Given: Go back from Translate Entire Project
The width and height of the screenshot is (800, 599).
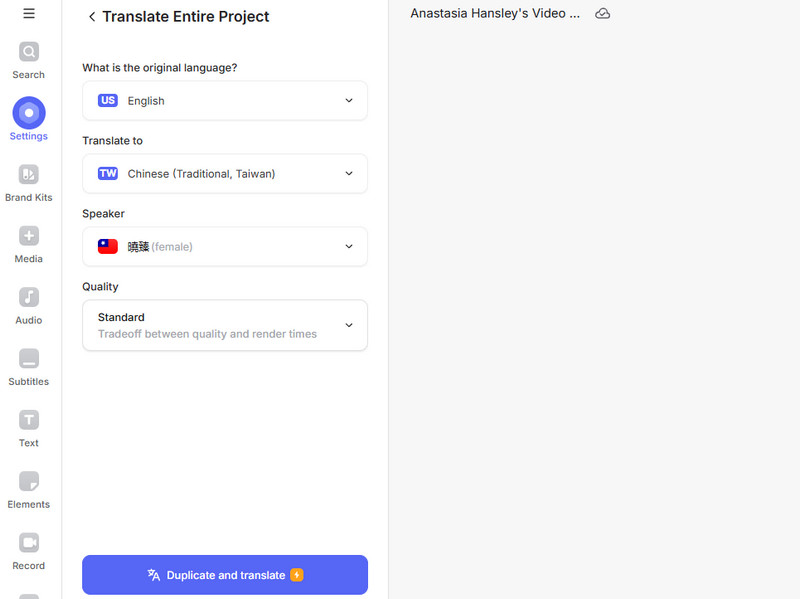Looking at the screenshot, I should pos(92,17).
